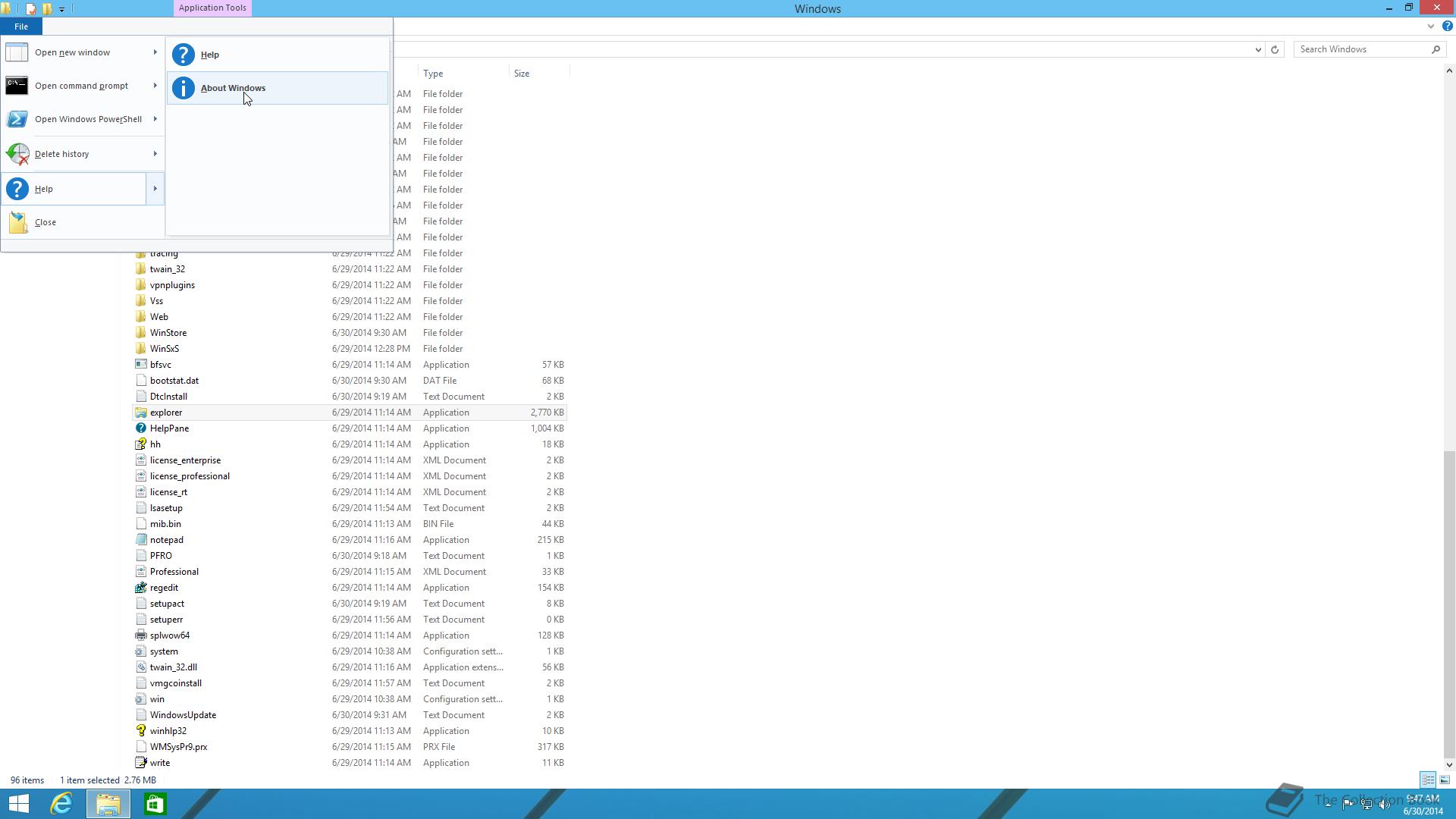Select the explorer application icon
The height and width of the screenshot is (819, 1456).
click(140, 413)
